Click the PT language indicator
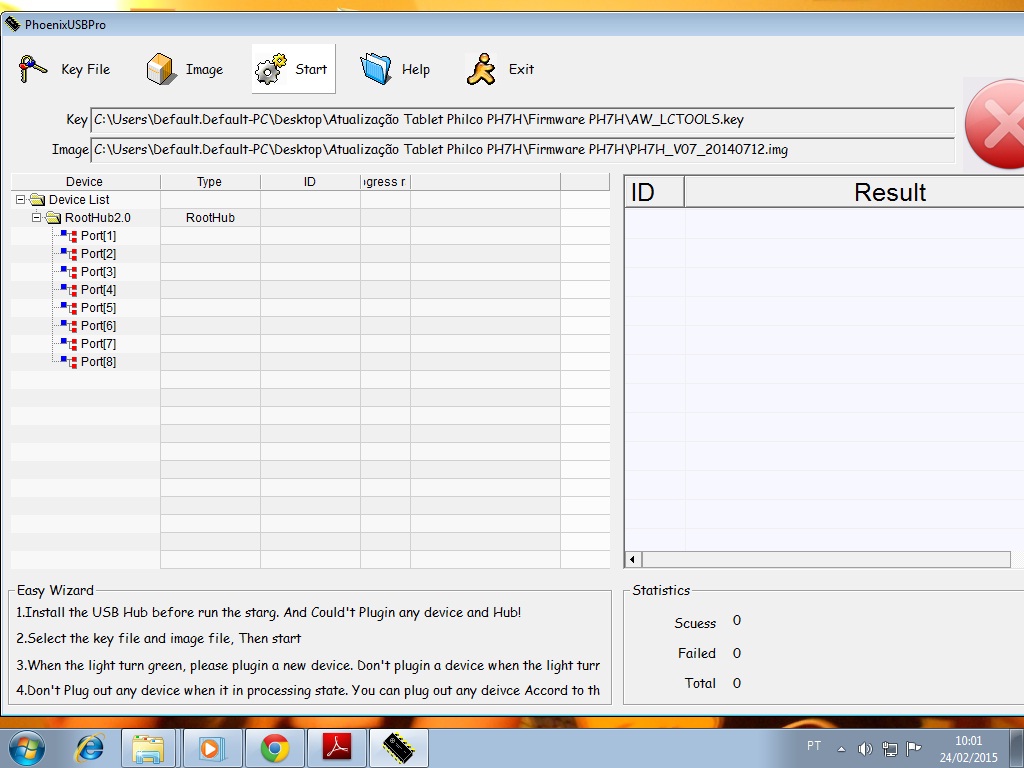Viewport: 1024px width, 768px height. [x=814, y=746]
